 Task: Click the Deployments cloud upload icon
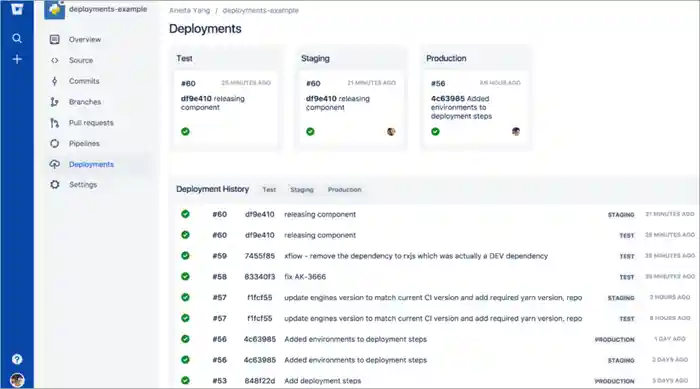click(54, 164)
